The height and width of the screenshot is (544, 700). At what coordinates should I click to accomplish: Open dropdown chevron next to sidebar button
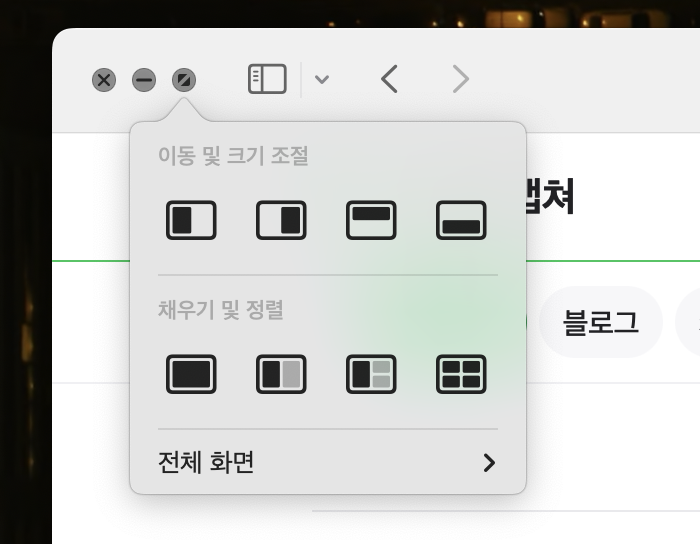pyautogui.click(x=321, y=79)
